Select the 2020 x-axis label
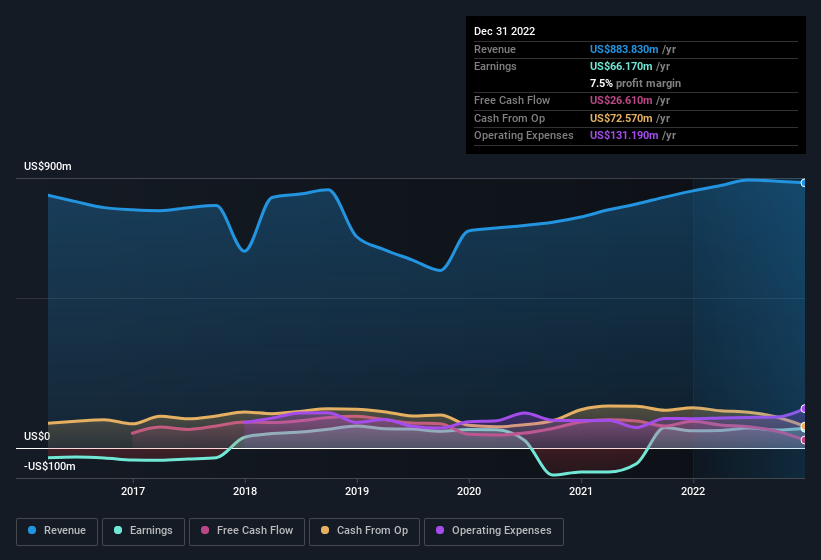Viewport: 821px width, 560px height. [x=469, y=491]
